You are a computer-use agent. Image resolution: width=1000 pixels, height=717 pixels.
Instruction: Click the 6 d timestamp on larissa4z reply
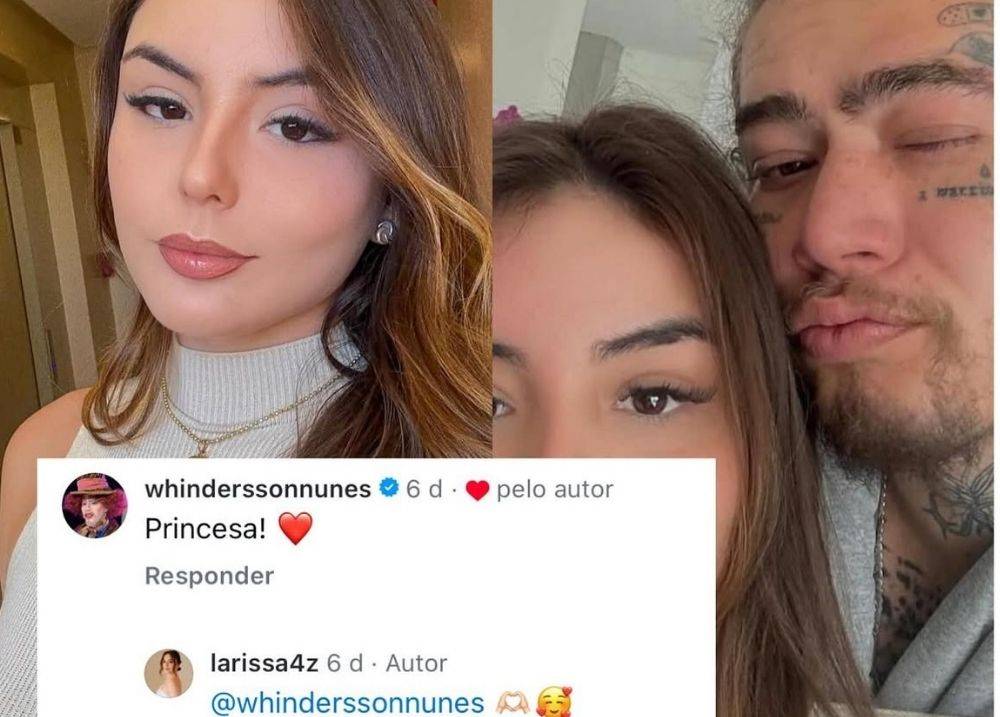tap(345, 663)
